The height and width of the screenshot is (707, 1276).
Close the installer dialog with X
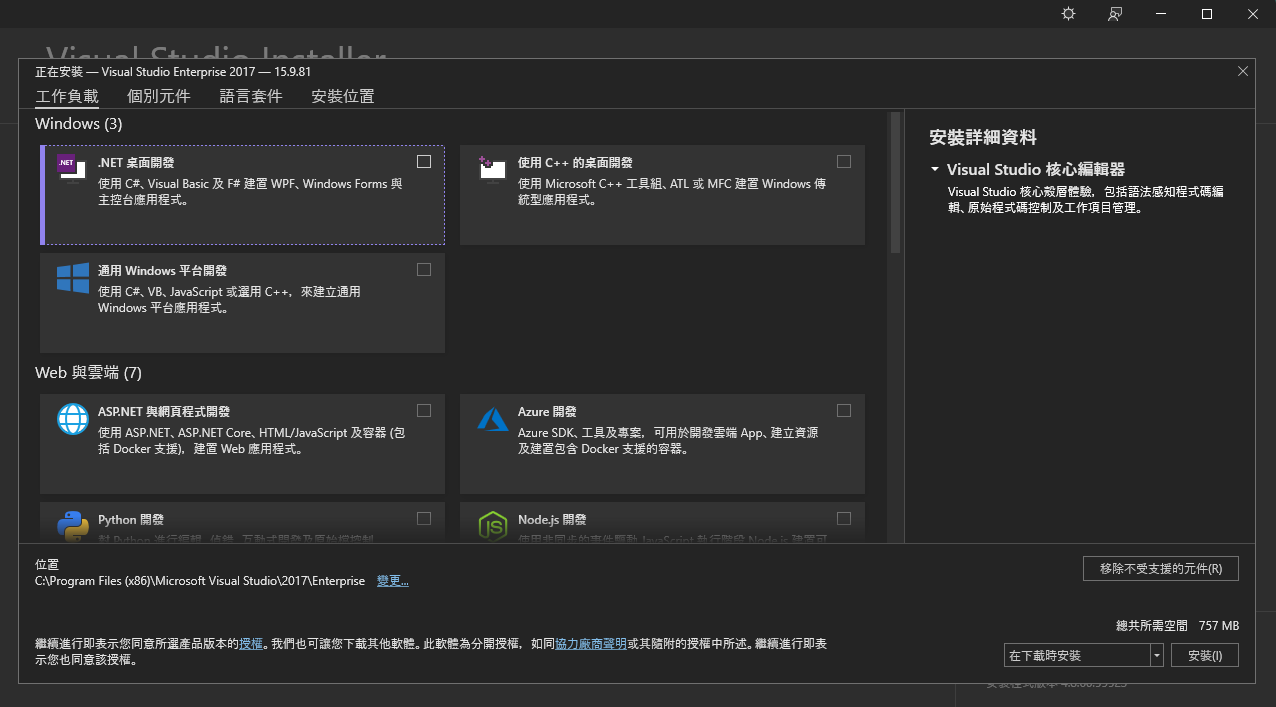coord(1243,71)
